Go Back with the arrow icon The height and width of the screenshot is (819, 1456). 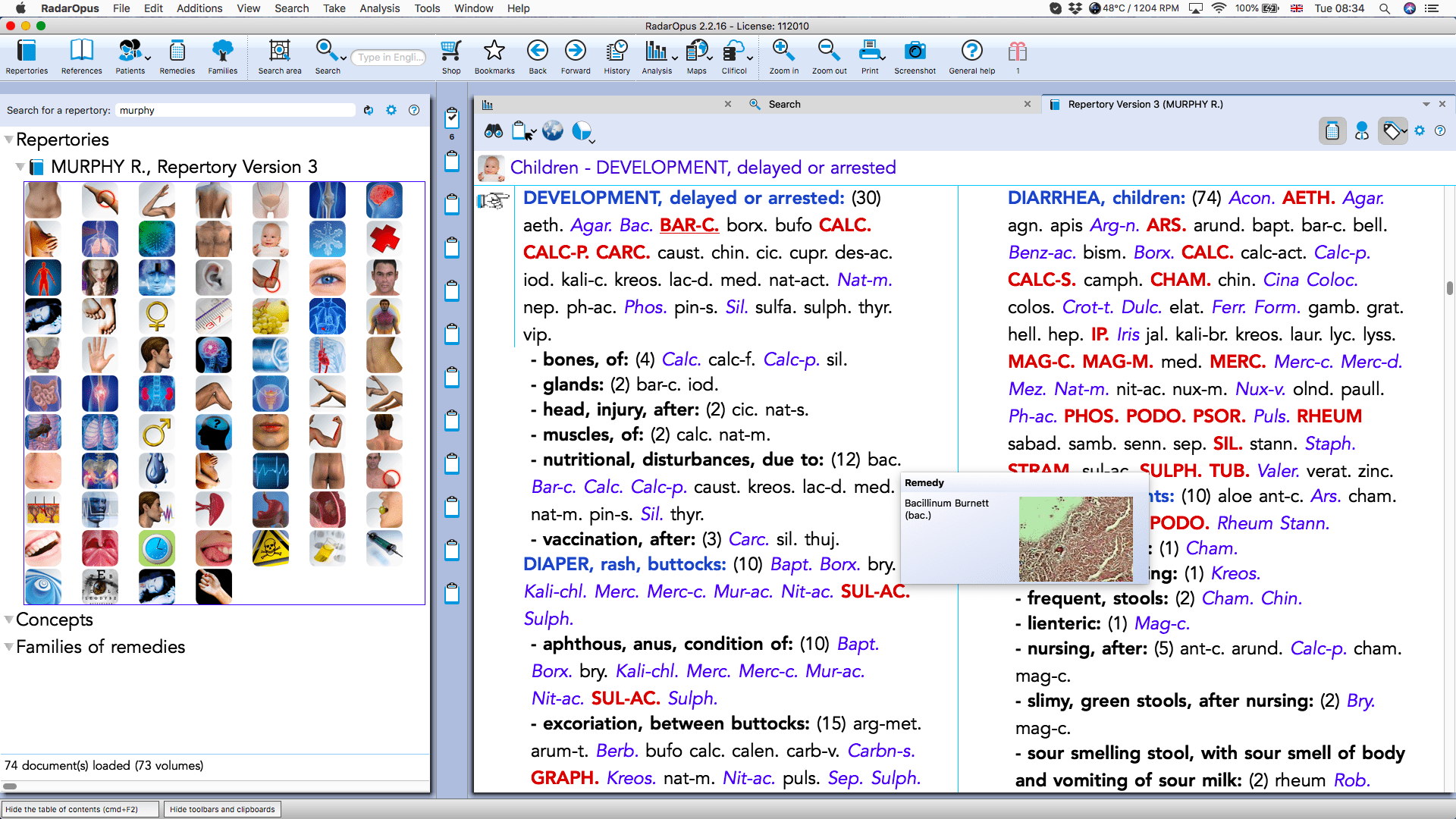pos(538,51)
